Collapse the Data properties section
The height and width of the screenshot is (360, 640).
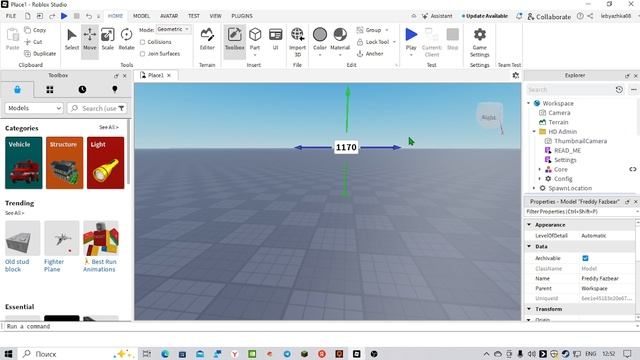tap(529, 246)
